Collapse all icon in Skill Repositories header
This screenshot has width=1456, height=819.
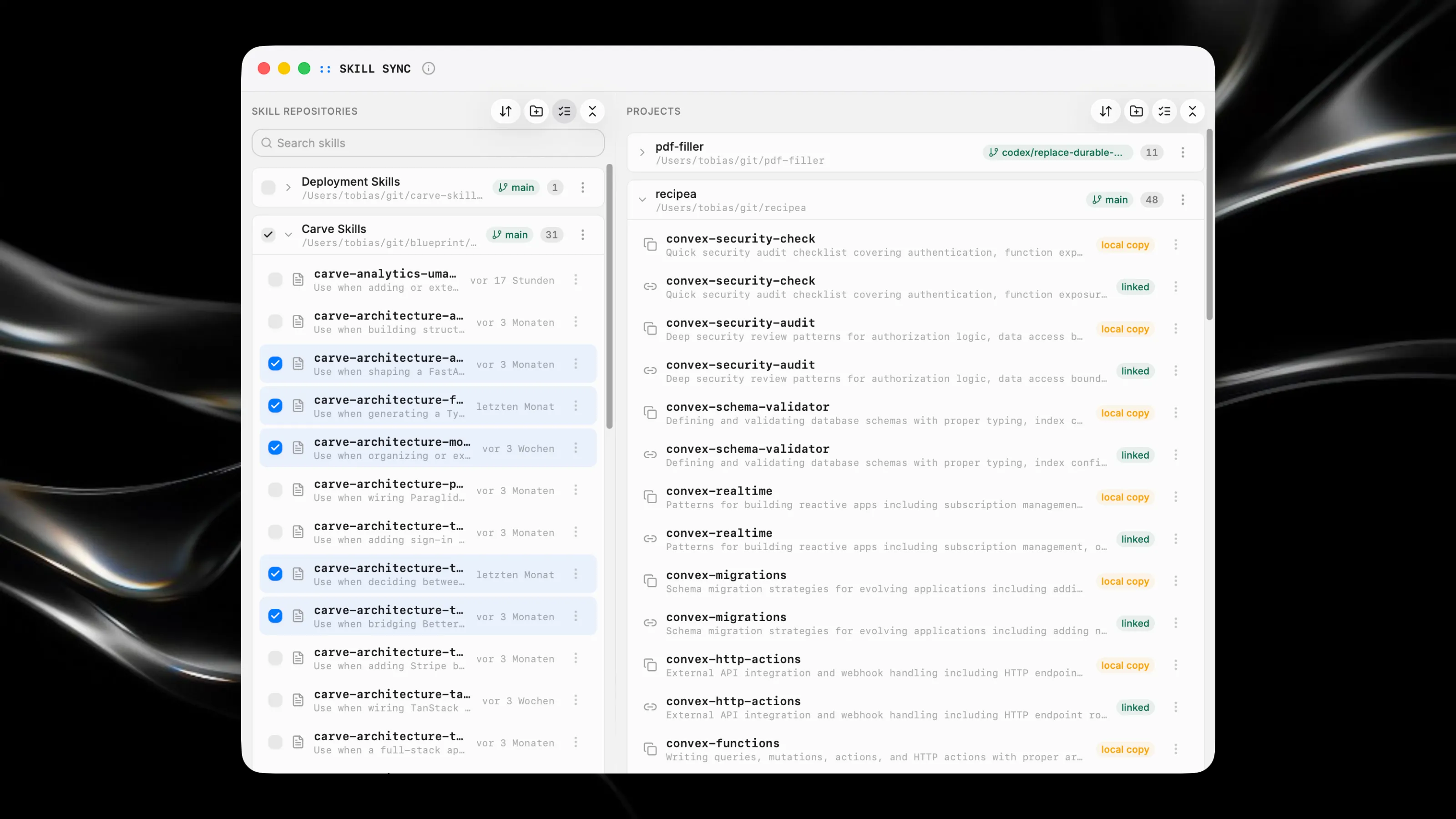tap(592, 111)
